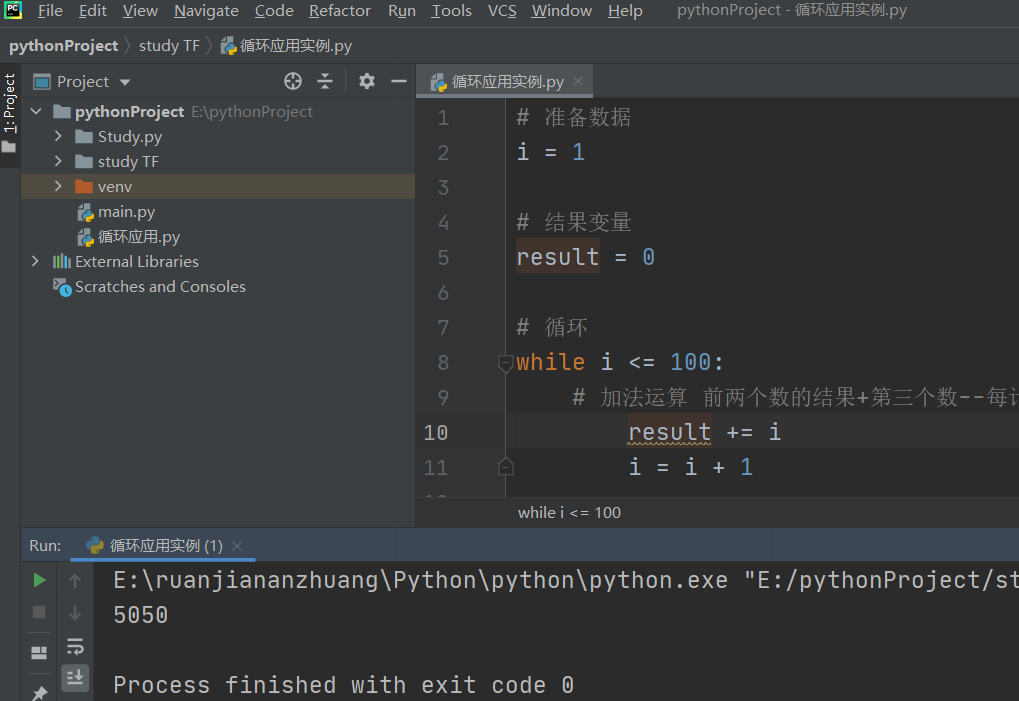The height and width of the screenshot is (701, 1019).
Task: Click the number 100 on line 8
Action: (x=691, y=362)
